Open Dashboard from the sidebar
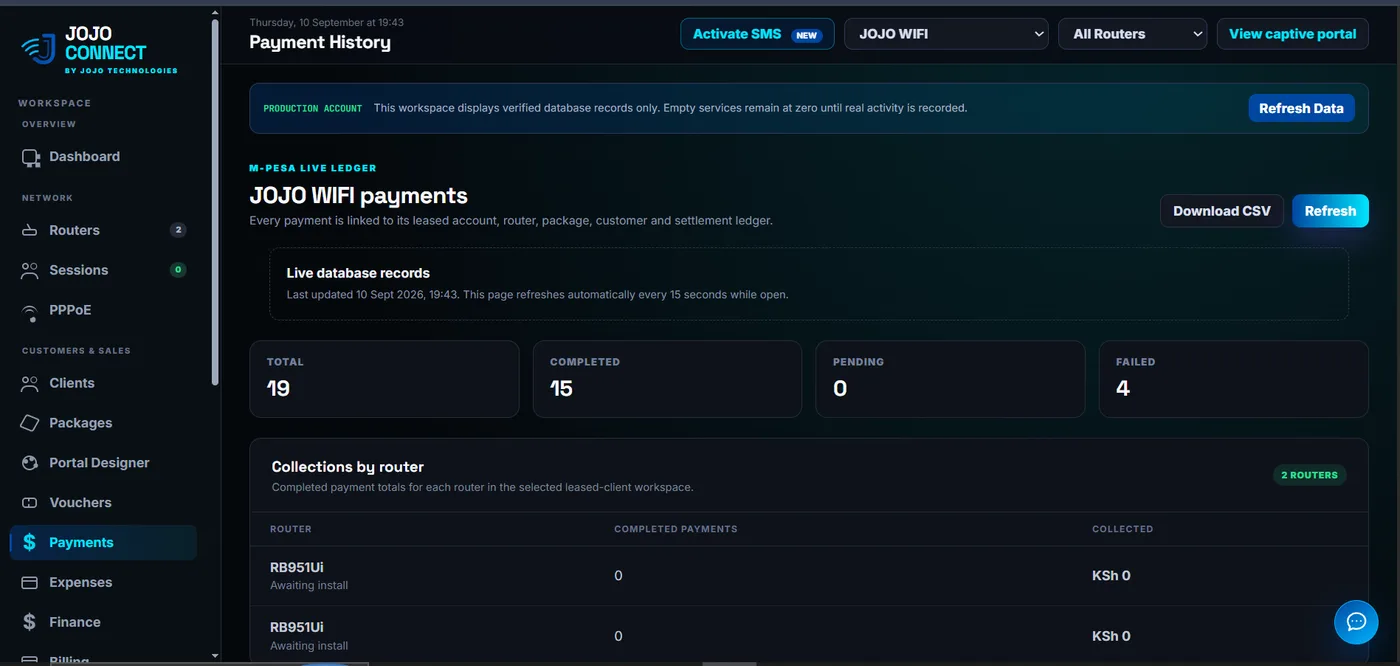Screen dimensions: 1400x666 click(103, 157)
